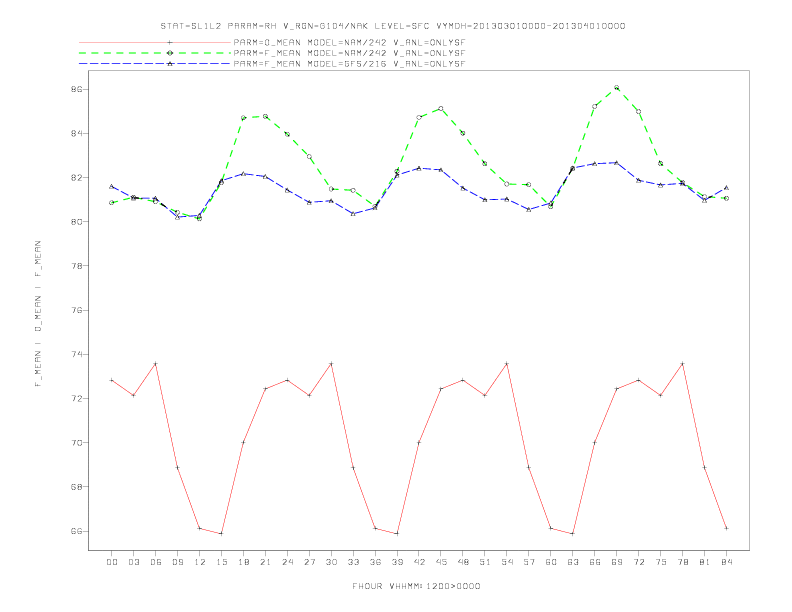792x612 pixels.
Task: Click the x-axis tick label 30
Action: pyautogui.click(x=331, y=562)
